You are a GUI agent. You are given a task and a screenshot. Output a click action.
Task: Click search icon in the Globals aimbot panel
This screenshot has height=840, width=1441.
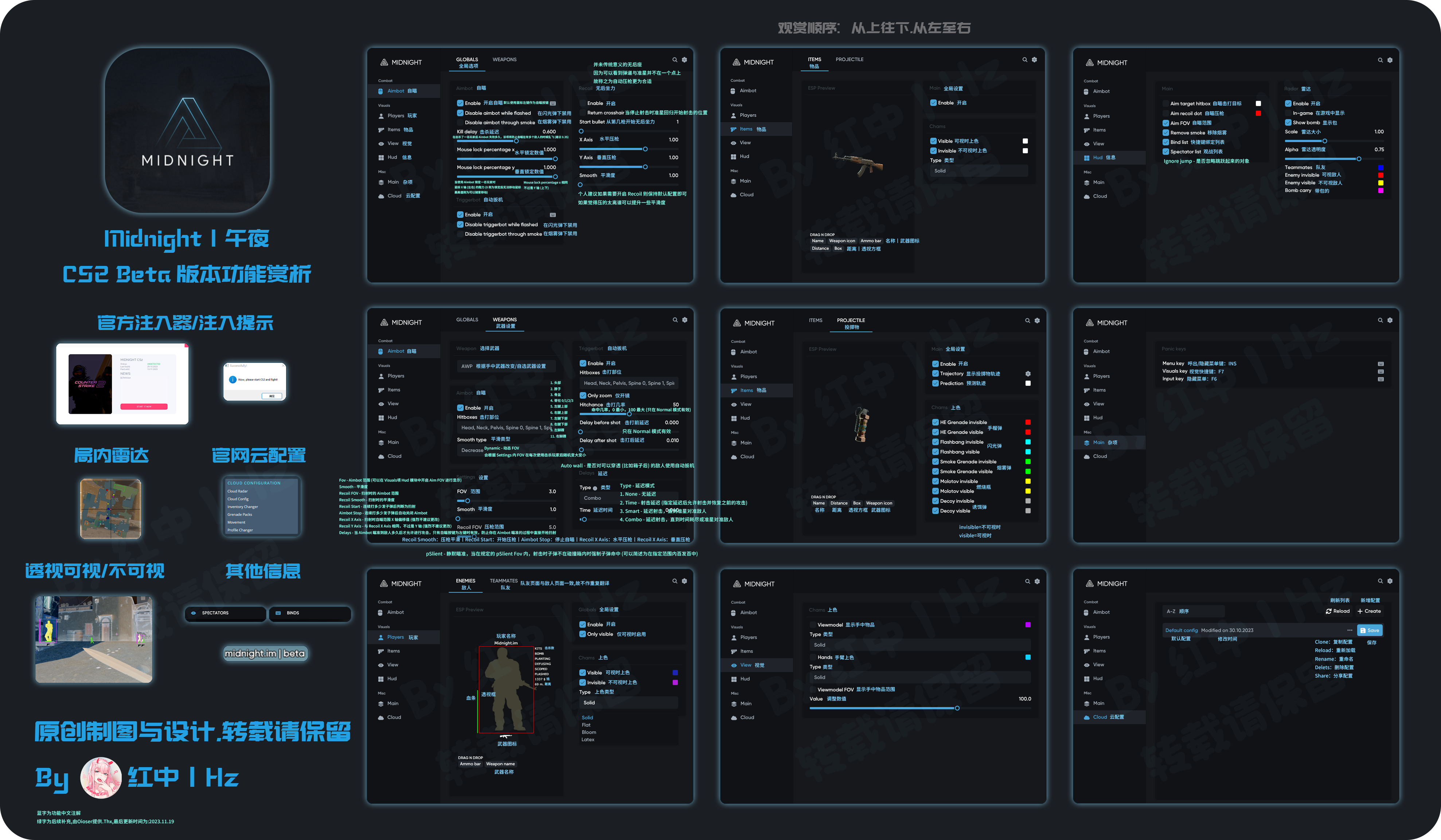pyautogui.click(x=675, y=59)
